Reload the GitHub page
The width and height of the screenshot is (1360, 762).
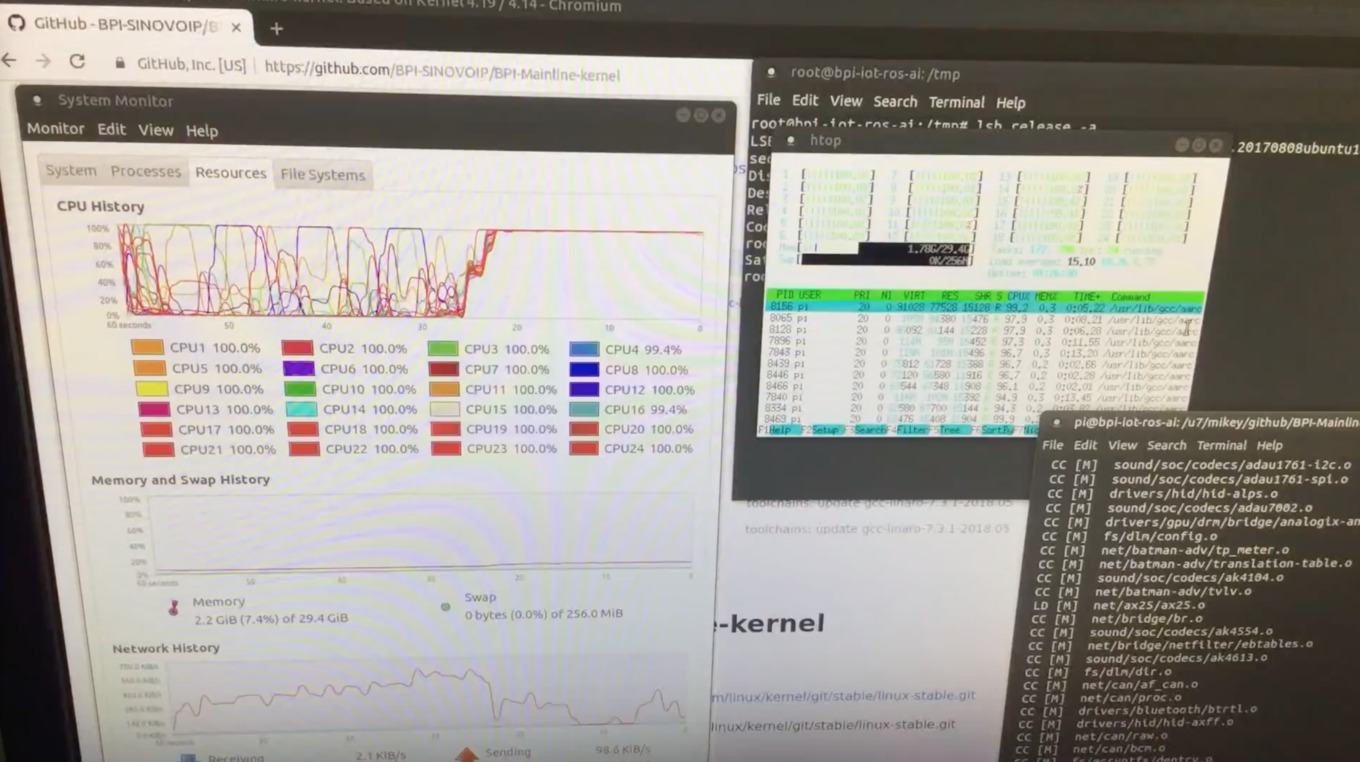(77, 61)
